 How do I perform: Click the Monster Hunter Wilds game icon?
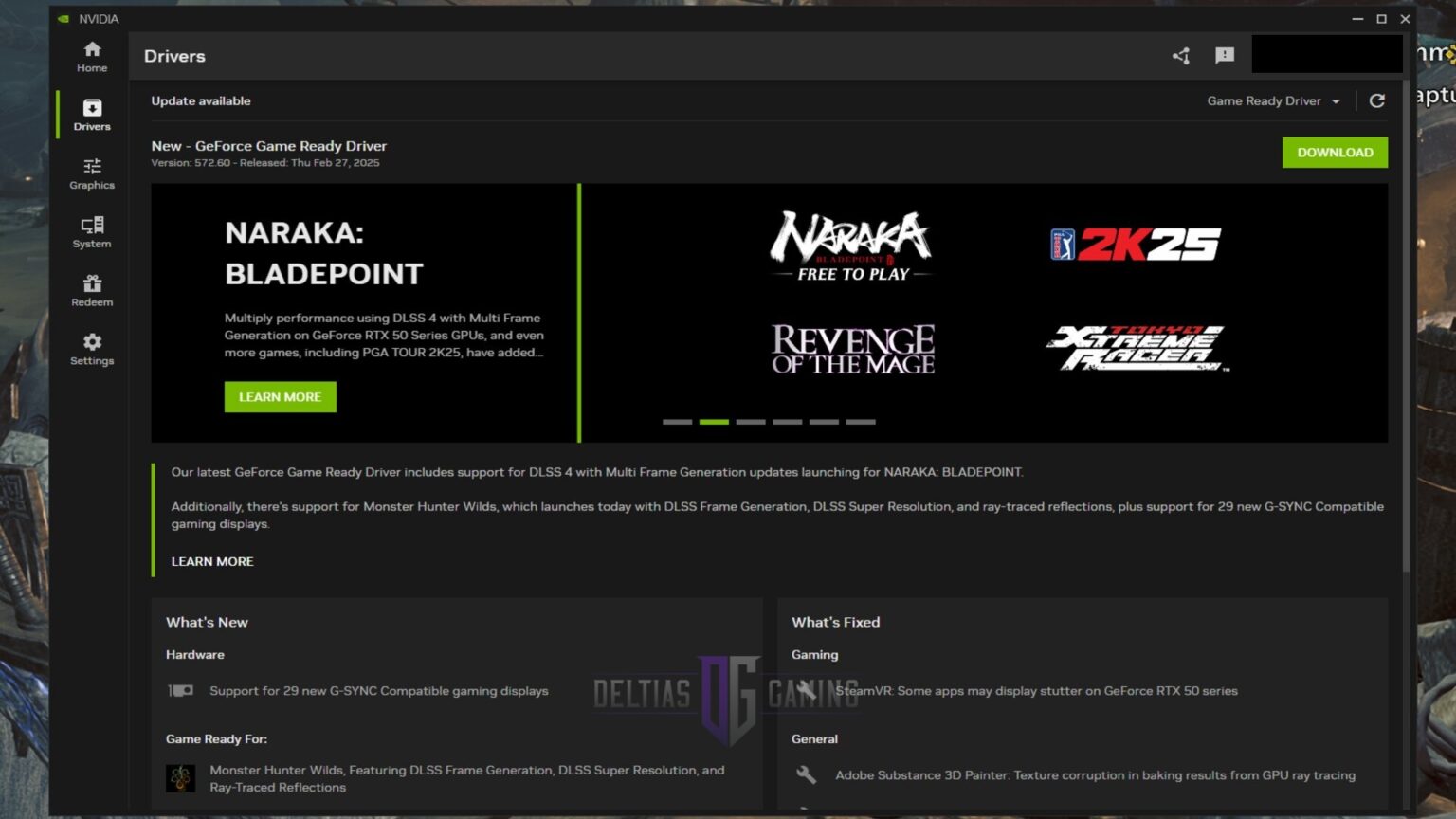pyautogui.click(x=180, y=778)
